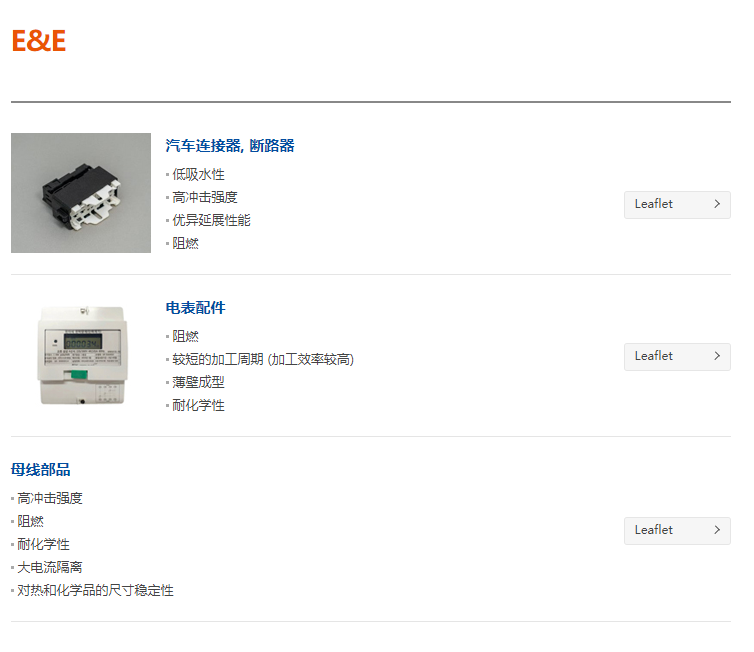754x652 pixels.
Task: Click the arrow icon on the connector Leaflet button
Action: pos(717,204)
